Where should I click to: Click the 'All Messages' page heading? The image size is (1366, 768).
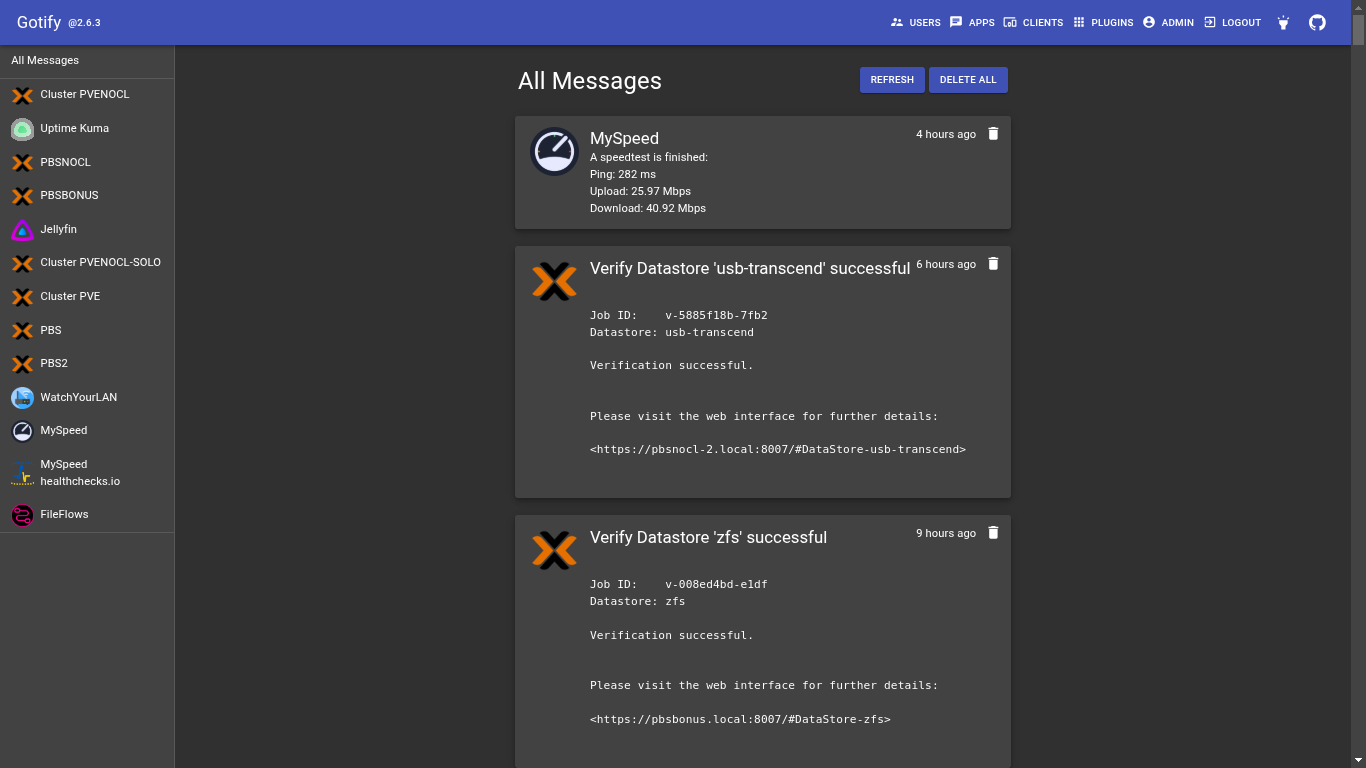(590, 81)
